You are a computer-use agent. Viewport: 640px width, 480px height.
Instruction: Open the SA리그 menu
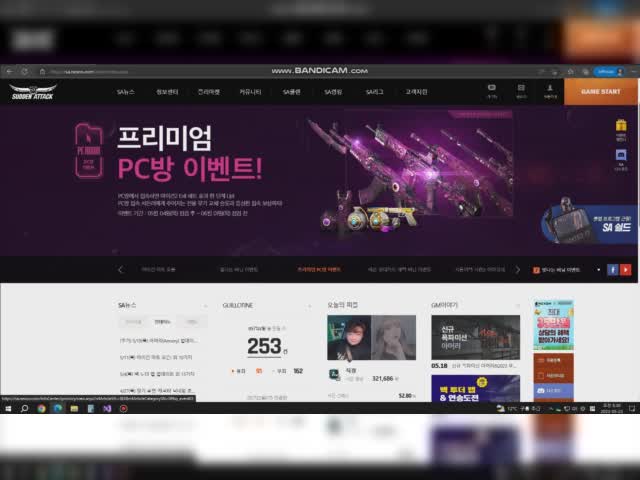click(374, 92)
